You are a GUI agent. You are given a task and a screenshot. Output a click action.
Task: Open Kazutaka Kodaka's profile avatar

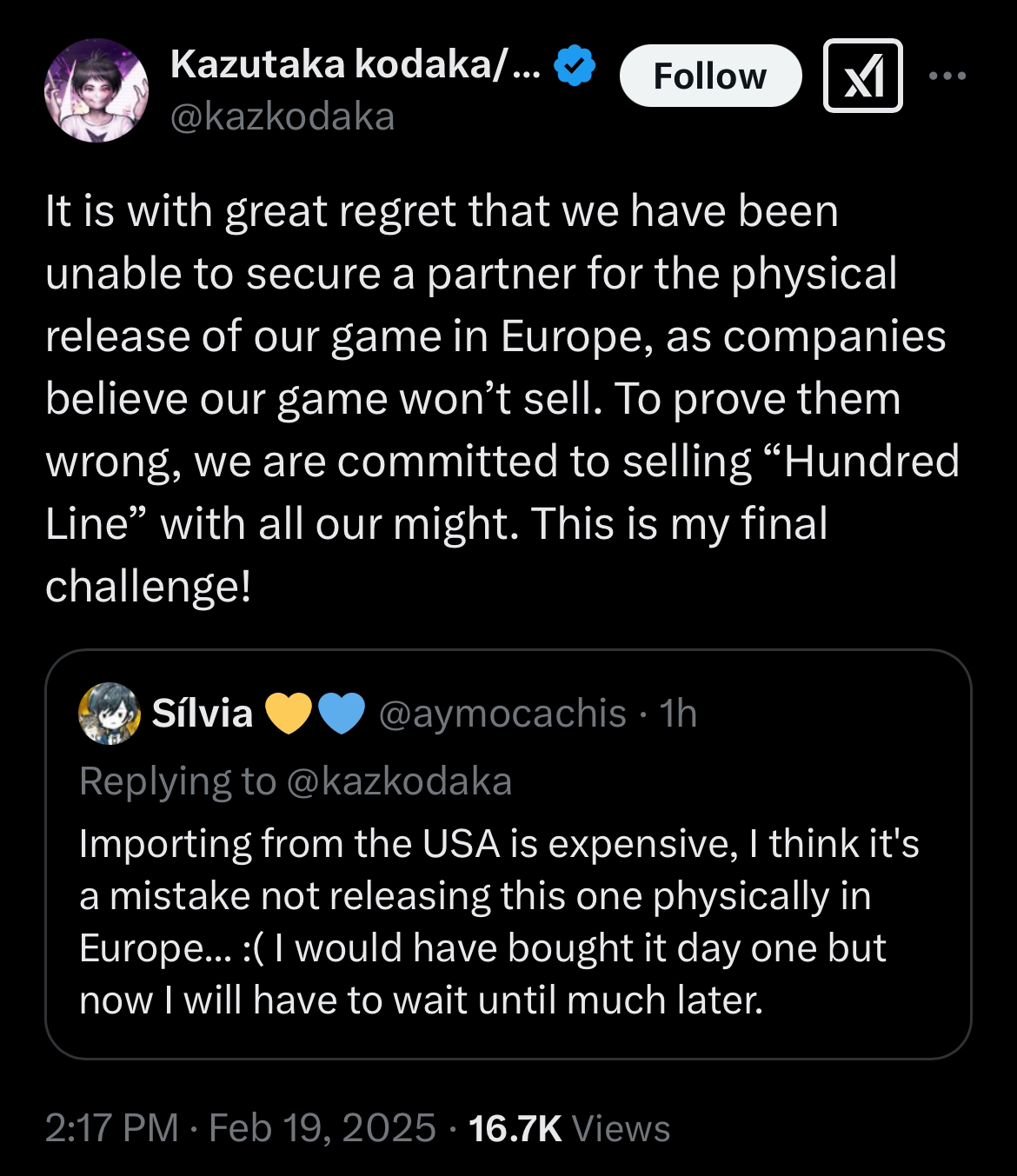click(96, 90)
